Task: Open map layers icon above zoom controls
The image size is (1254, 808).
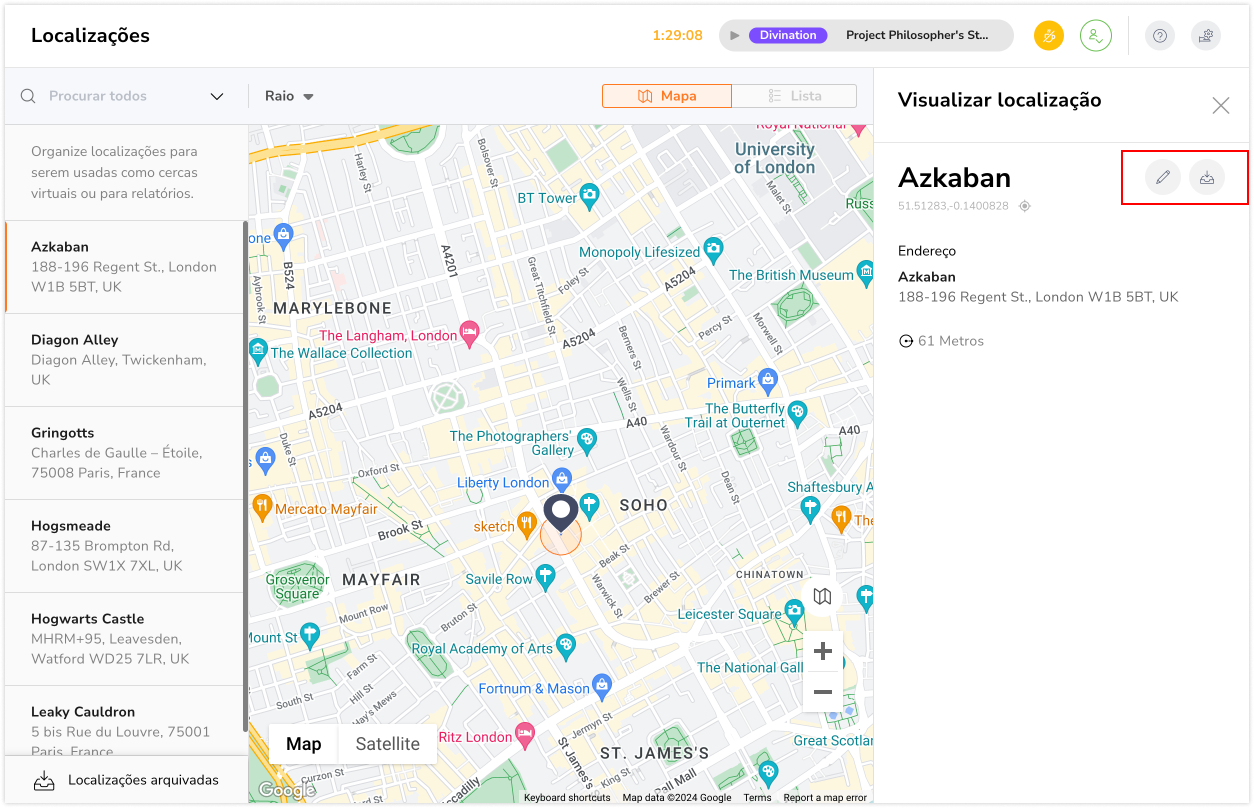Action: (x=822, y=597)
